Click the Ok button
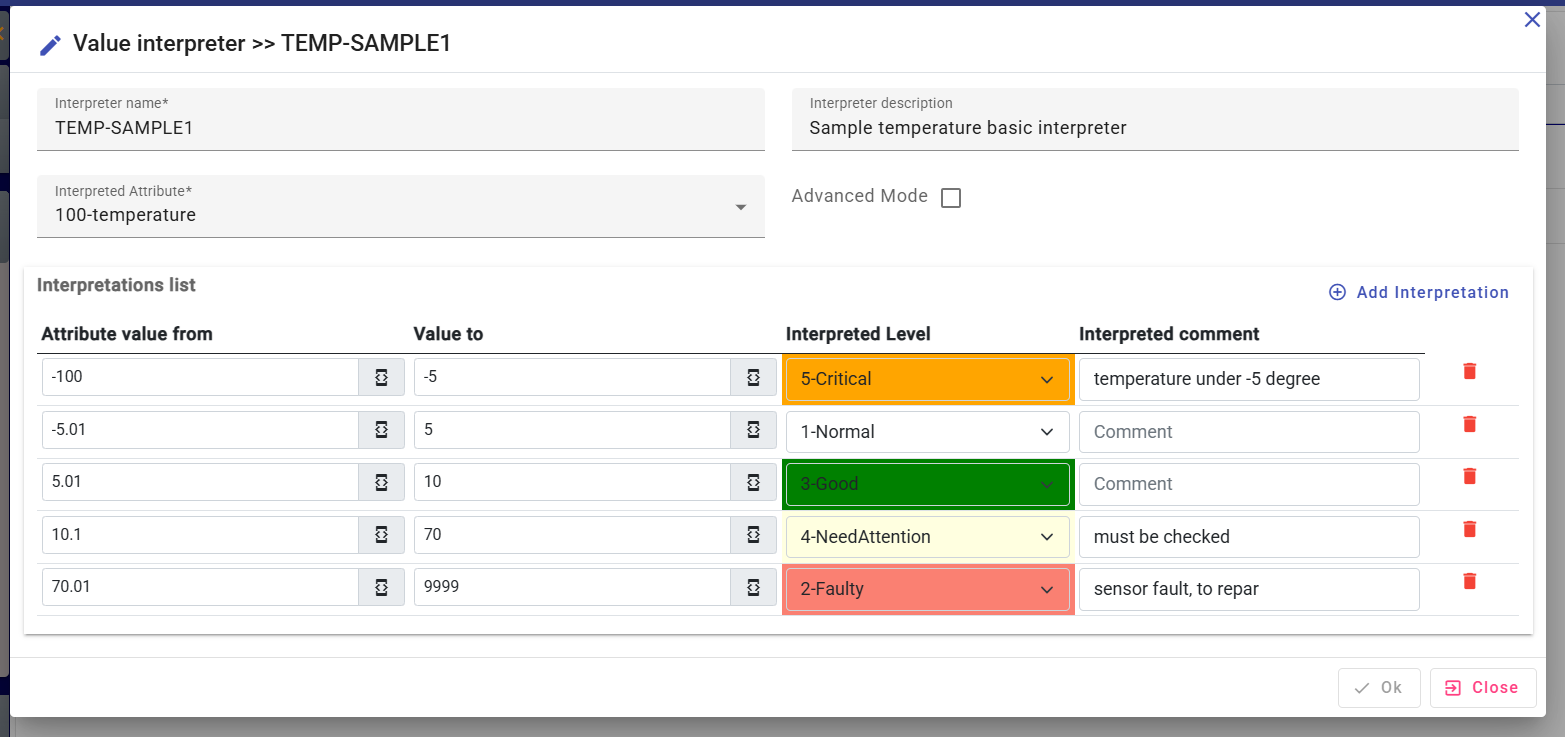The image size is (1565, 737). click(x=1378, y=688)
